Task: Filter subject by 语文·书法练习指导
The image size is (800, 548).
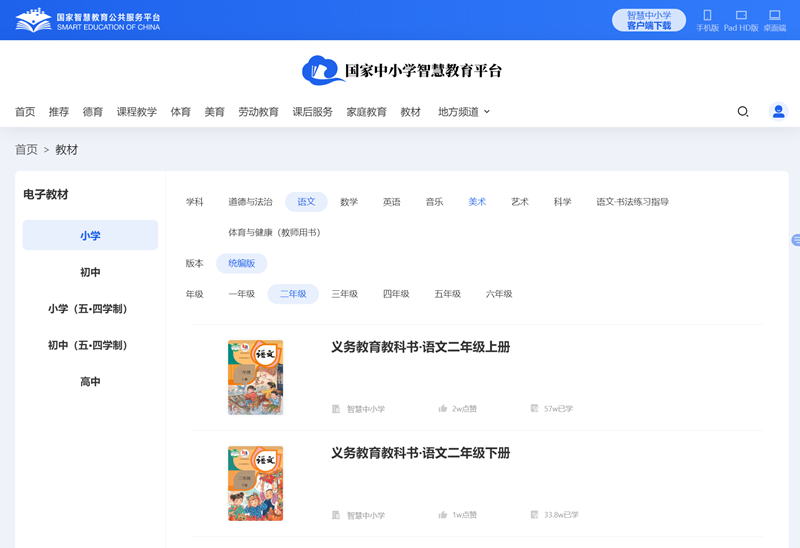Action: 632,202
